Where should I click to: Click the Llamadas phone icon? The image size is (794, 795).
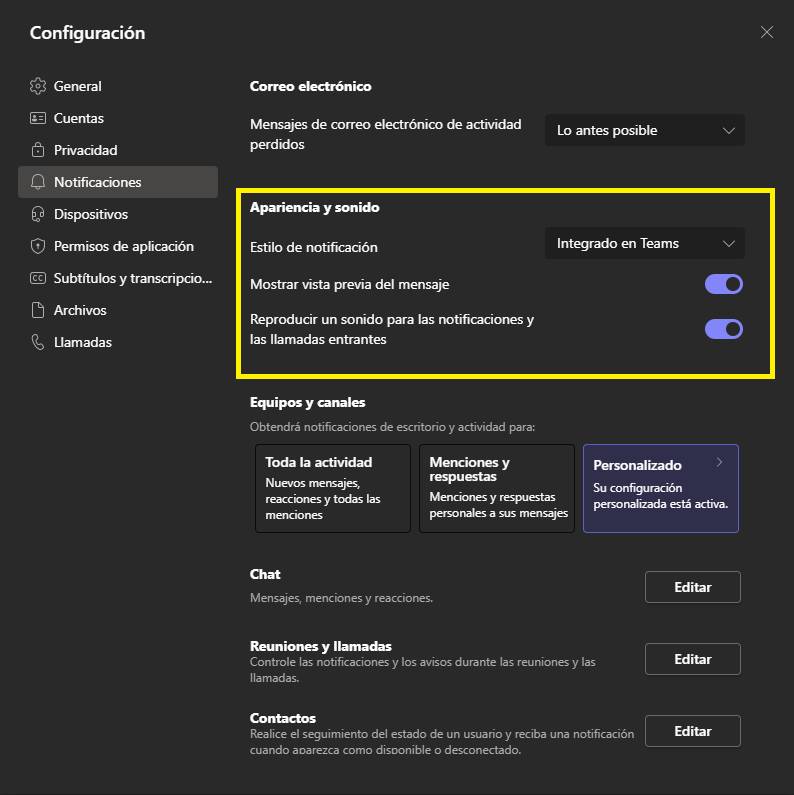pyautogui.click(x=38, y=342)
